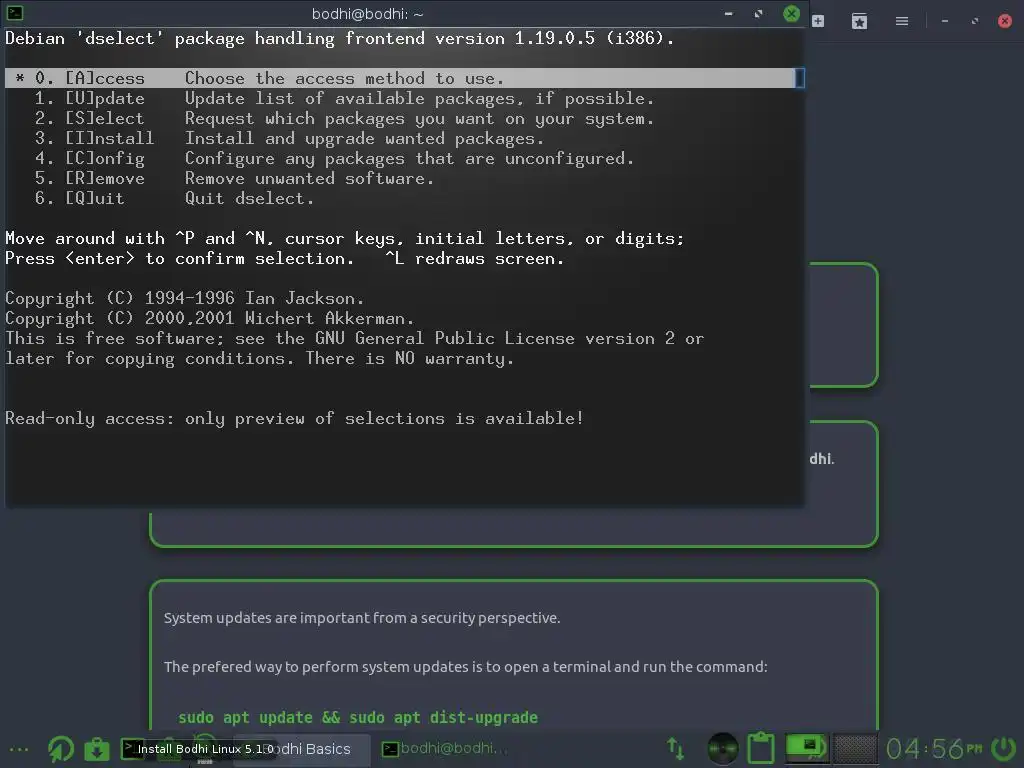Click the 'Copyright (C) 1994-1996 Ian Jackson' line
Image resolution: width=1024 pixels, height=768 pixels.
[x=184, y=298]
